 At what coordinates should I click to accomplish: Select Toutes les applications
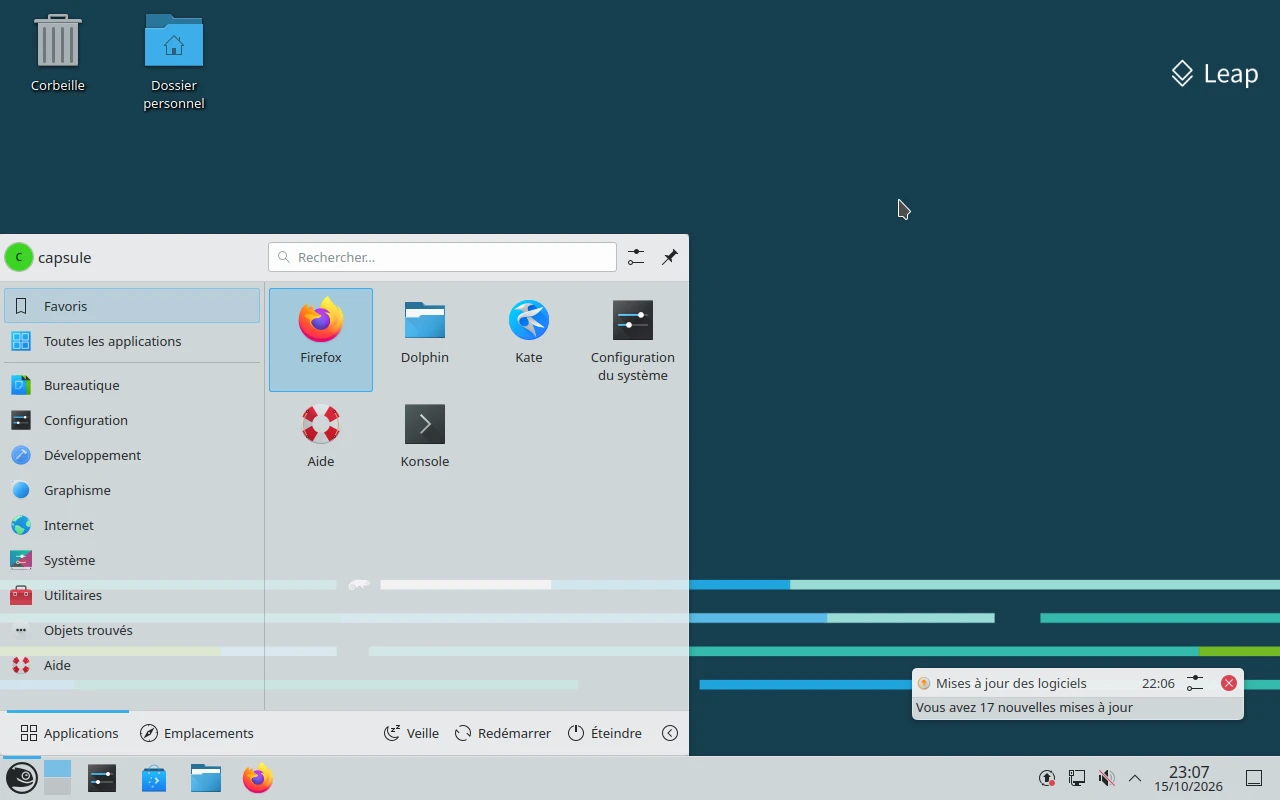pos(132,341)
